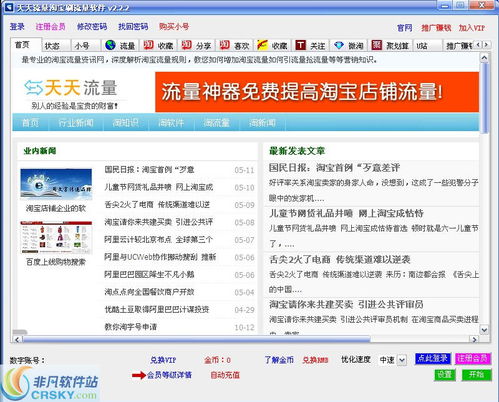The width and height of the screenshot is (499, 402).
Task: Click the green 设置 button
Action: [445, 375]
